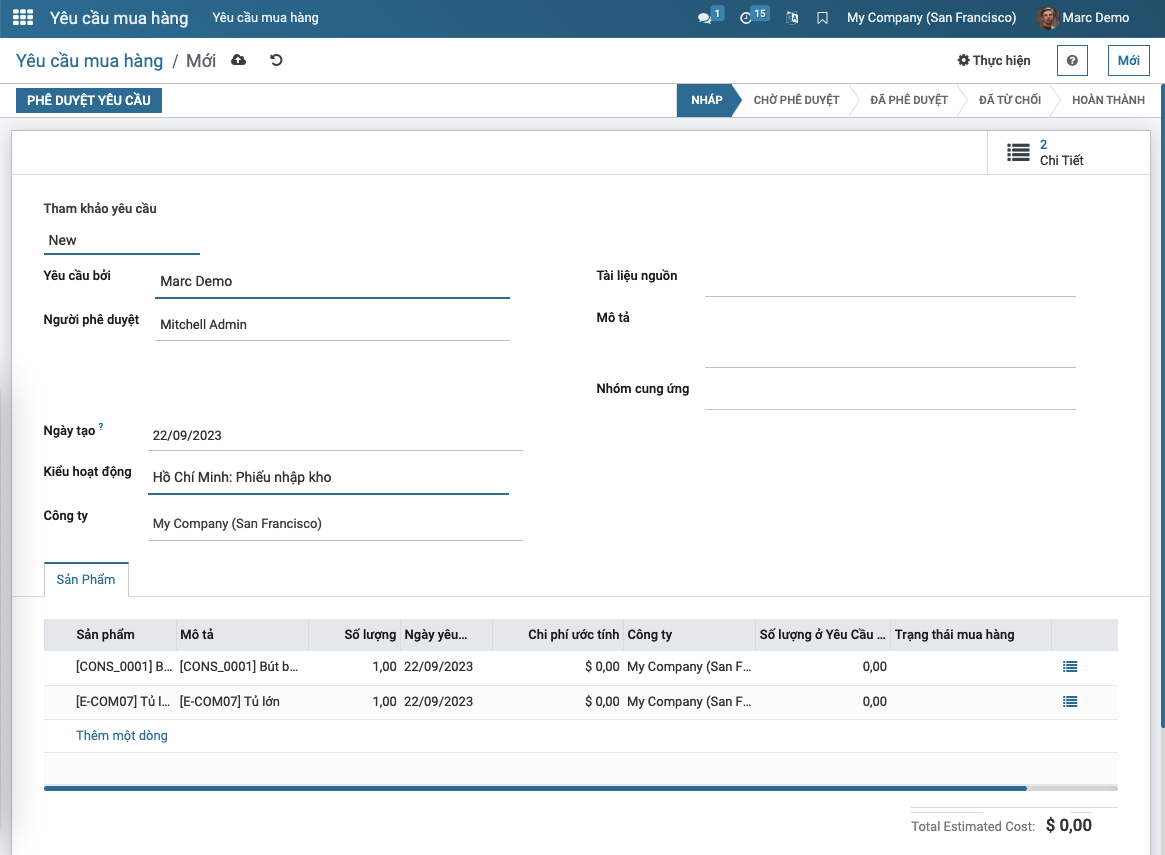1165x855 pixels.
Task: Select Đã phê duyệt status stage
Action: (x=909, y=100)
